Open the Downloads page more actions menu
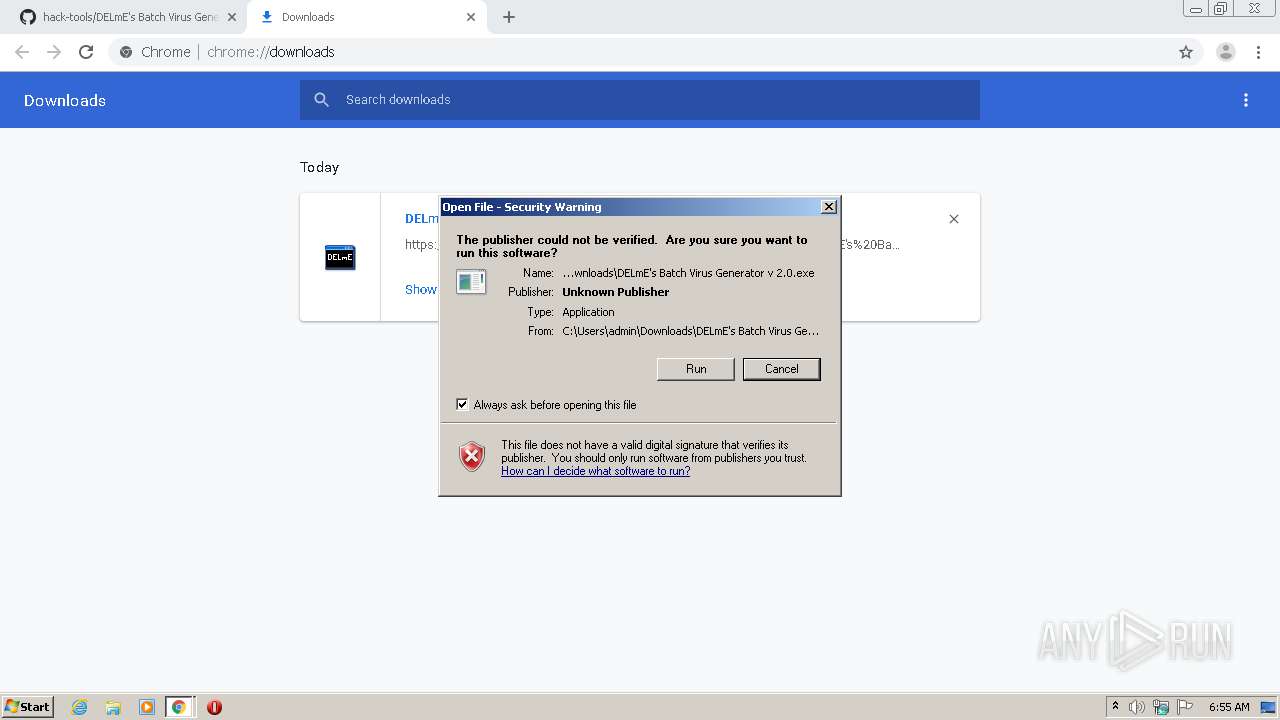Image resolution: width=1280 pixels, height=720 pixels. click(x=1246, y=100)
